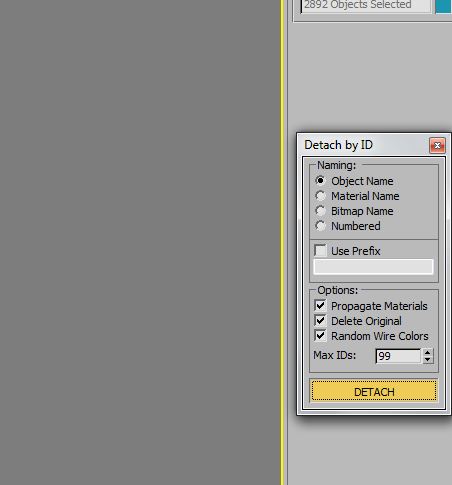Click the prefix text input field
The width and height of the screenshot is (452, 485).
click(373, 267)
